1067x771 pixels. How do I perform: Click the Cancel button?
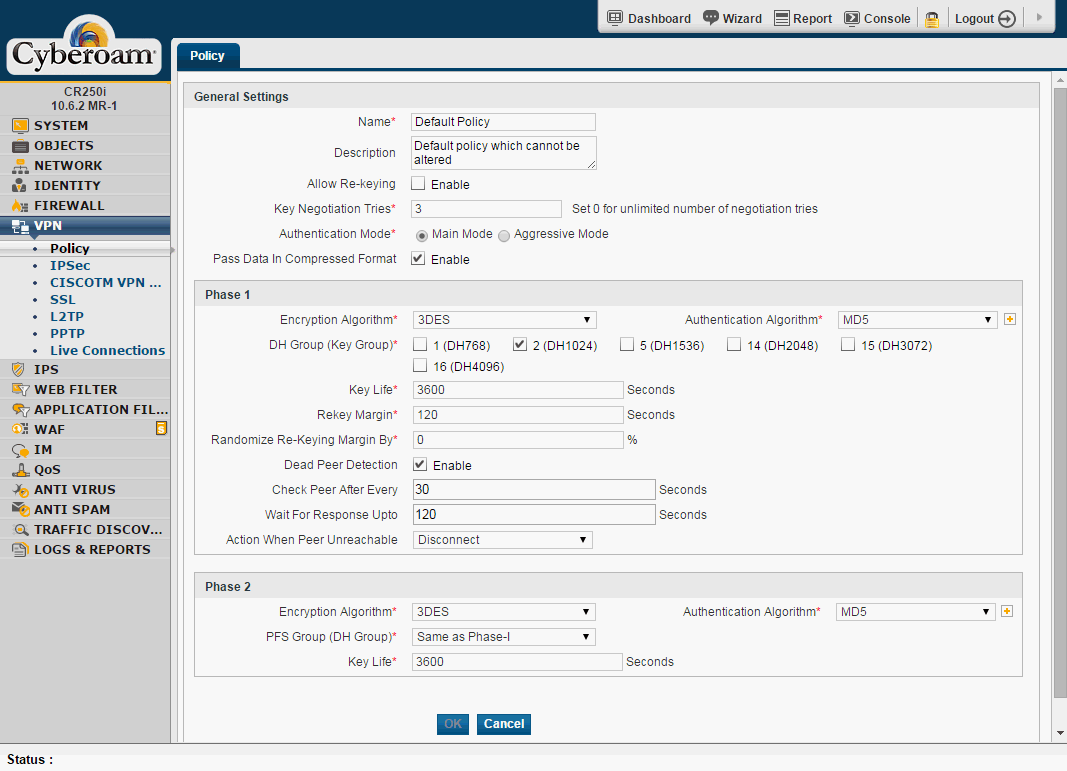click(x=504, y=724)
